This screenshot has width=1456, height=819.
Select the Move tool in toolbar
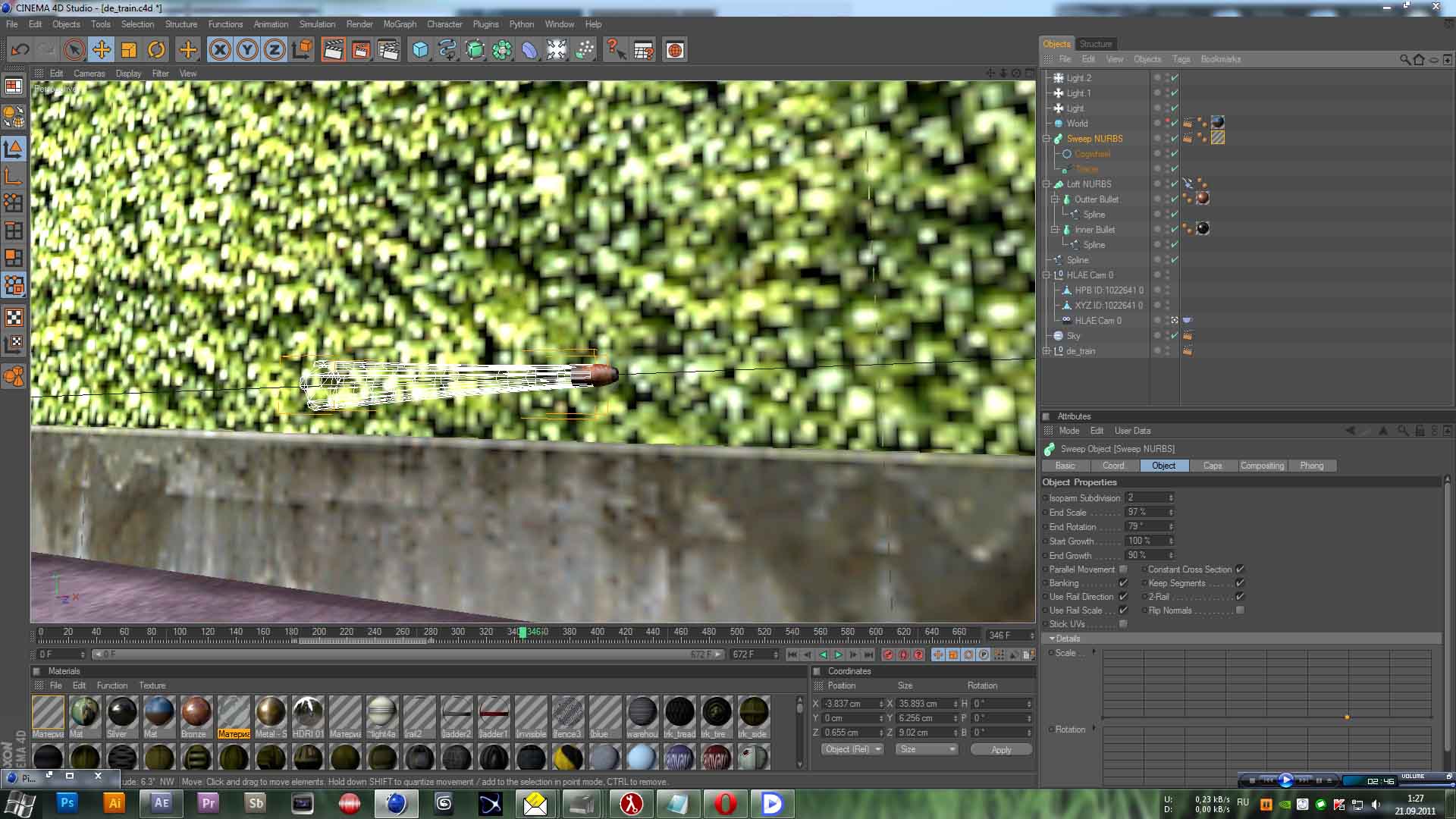(101, 50)
